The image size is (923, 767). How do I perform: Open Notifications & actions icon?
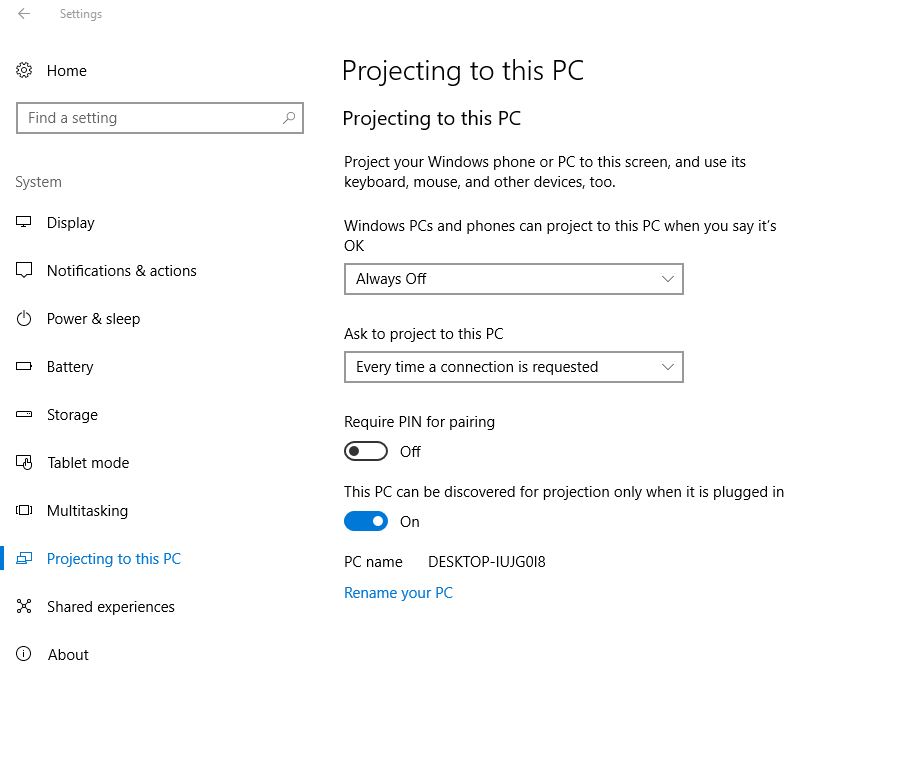[x=24, y=270]
